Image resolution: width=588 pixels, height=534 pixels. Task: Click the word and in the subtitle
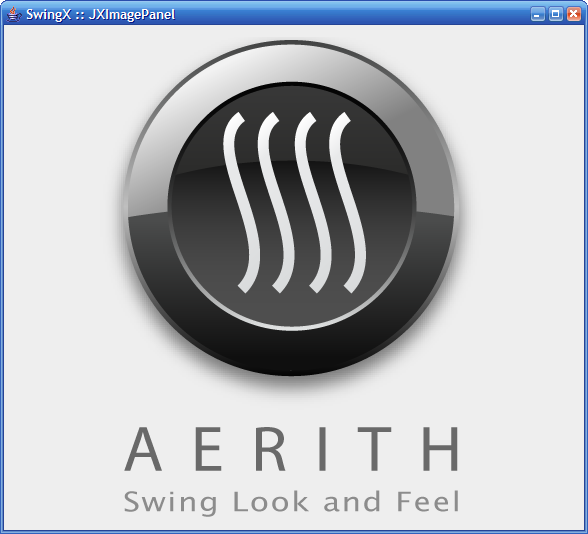pyautogui.click(x=352, y=501)
